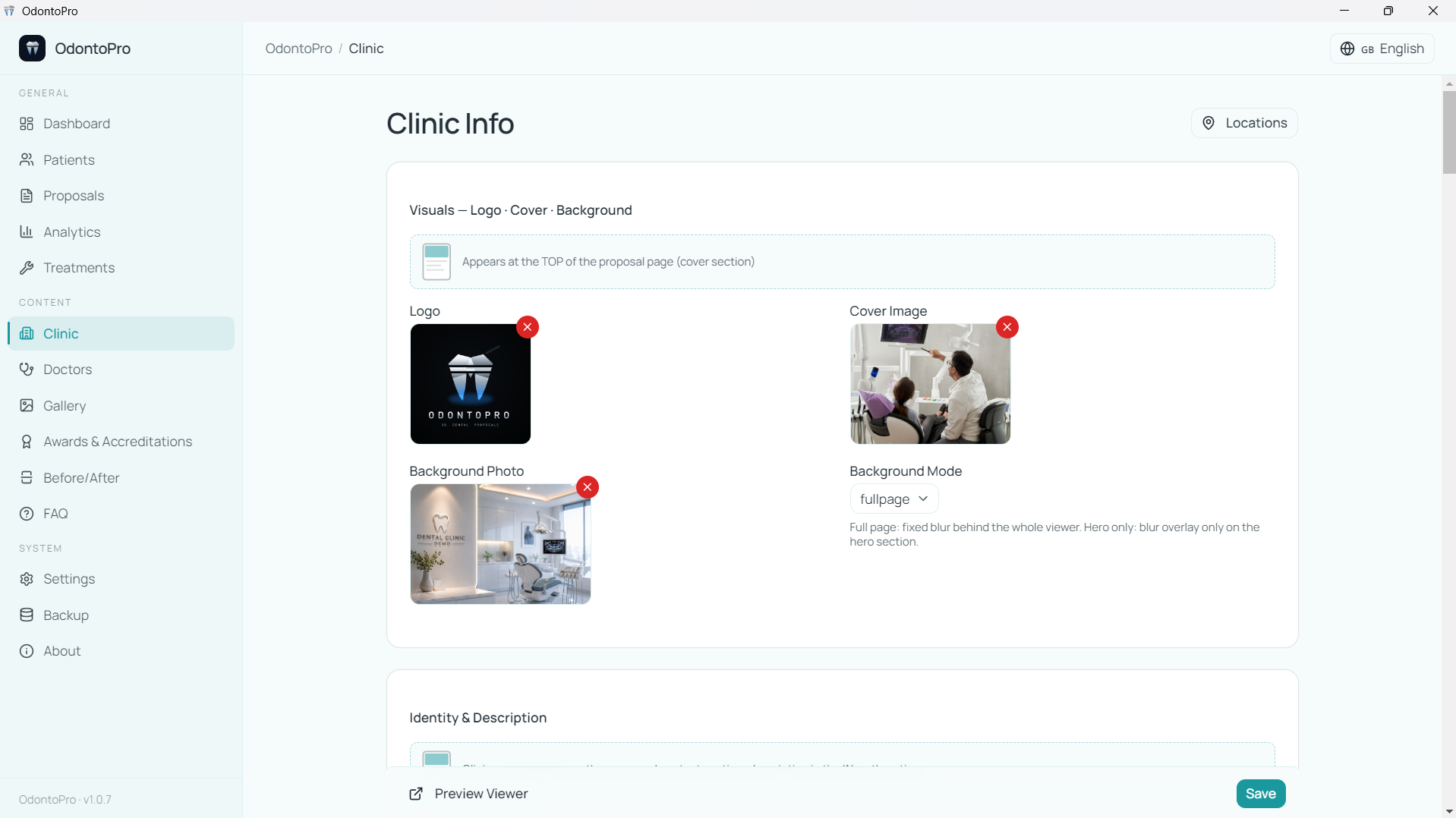Click the FAQ question mark icon

click(27, 514)
